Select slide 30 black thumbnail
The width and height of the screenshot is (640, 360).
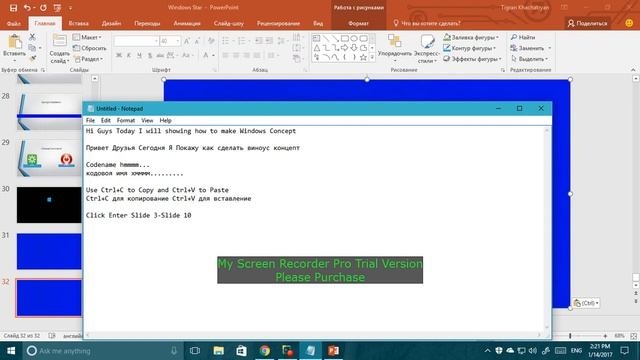[x=49, y=205]
